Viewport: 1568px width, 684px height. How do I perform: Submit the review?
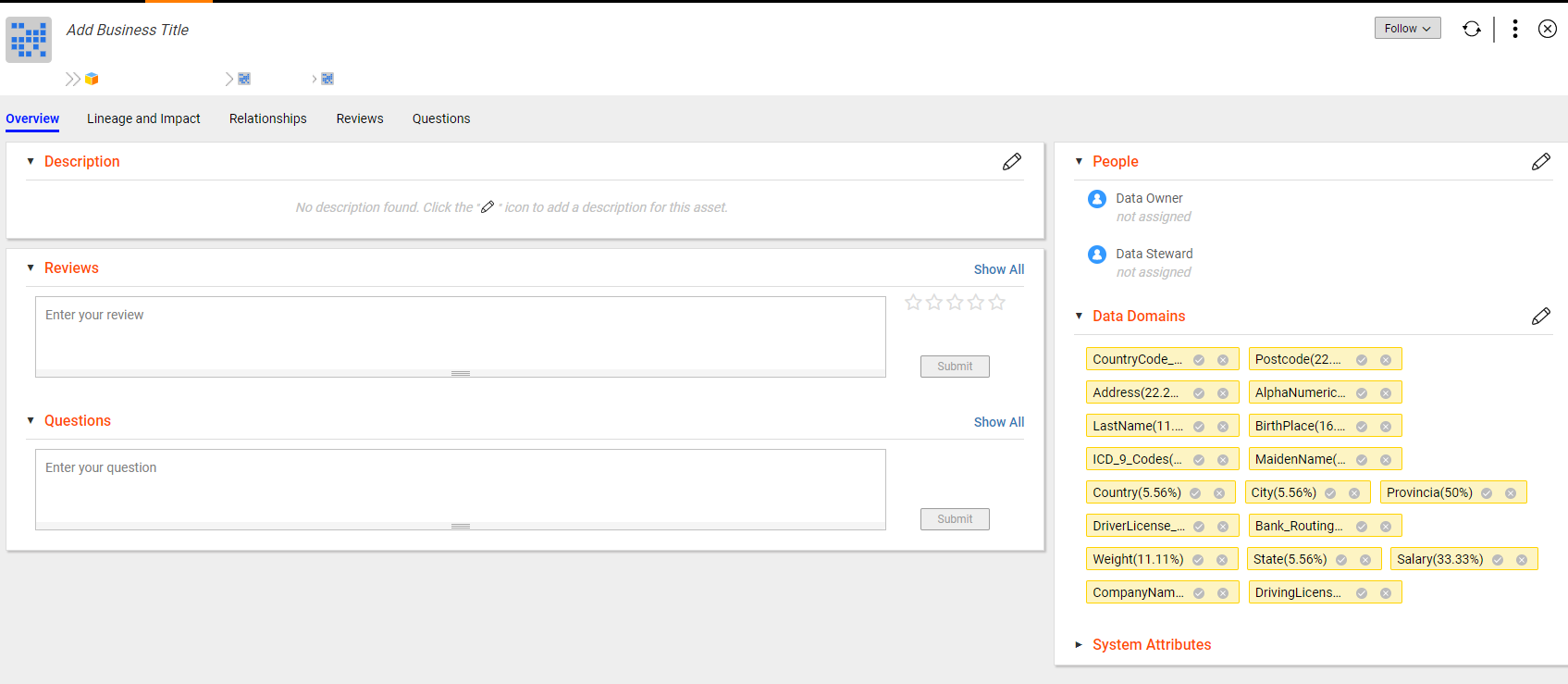point(955,367)
